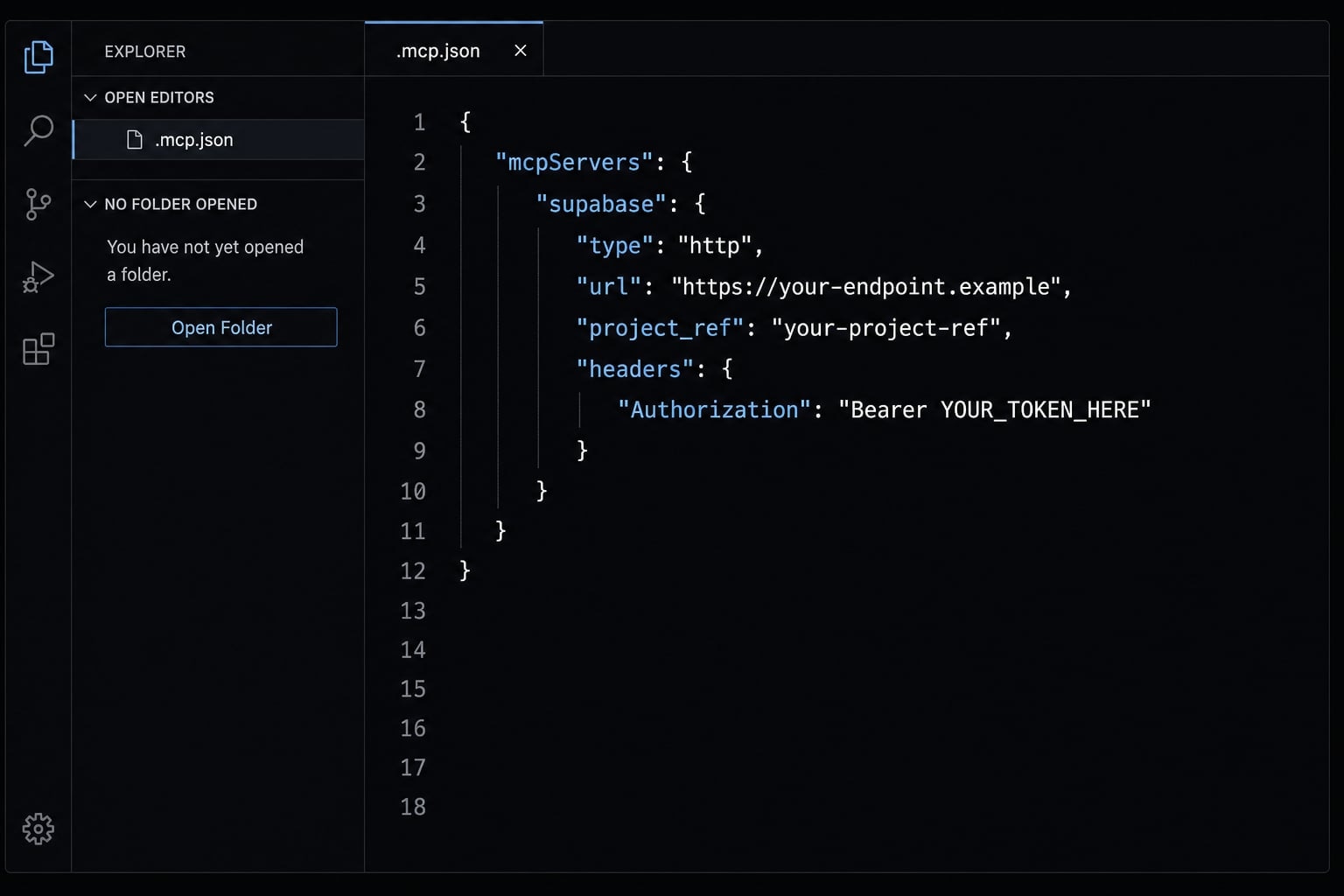The width and height of the screenshot is (1344, 896).
Task: Click line number 12 in the gutter
Action: click(413, 571)
